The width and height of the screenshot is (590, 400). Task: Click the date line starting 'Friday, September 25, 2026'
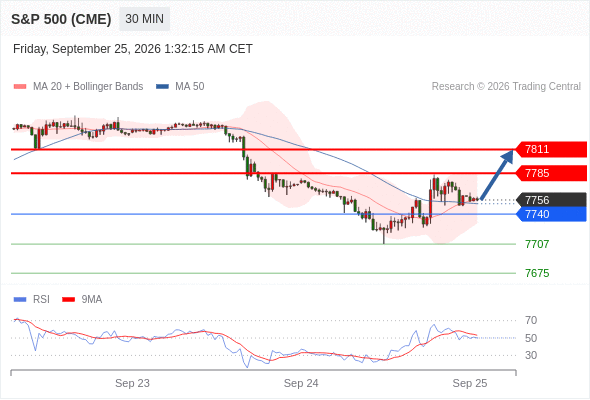pyautogui.click(x=133, y=49)
